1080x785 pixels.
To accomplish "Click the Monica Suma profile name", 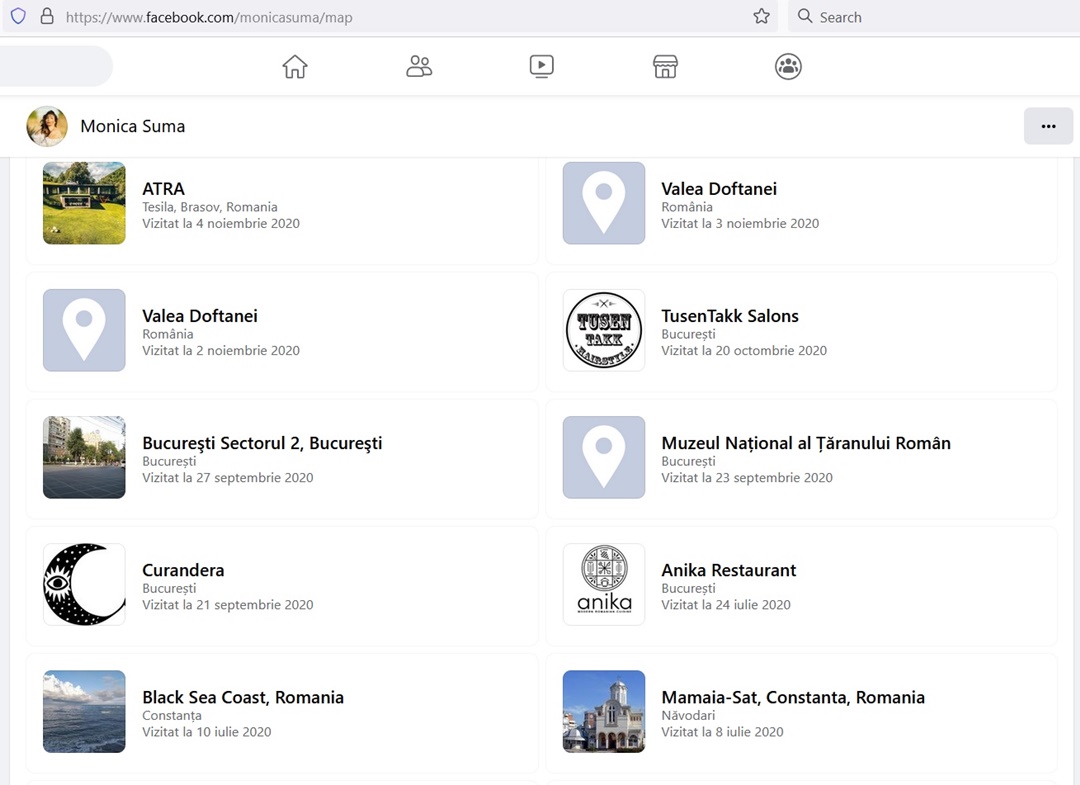I will click(132, 126).
